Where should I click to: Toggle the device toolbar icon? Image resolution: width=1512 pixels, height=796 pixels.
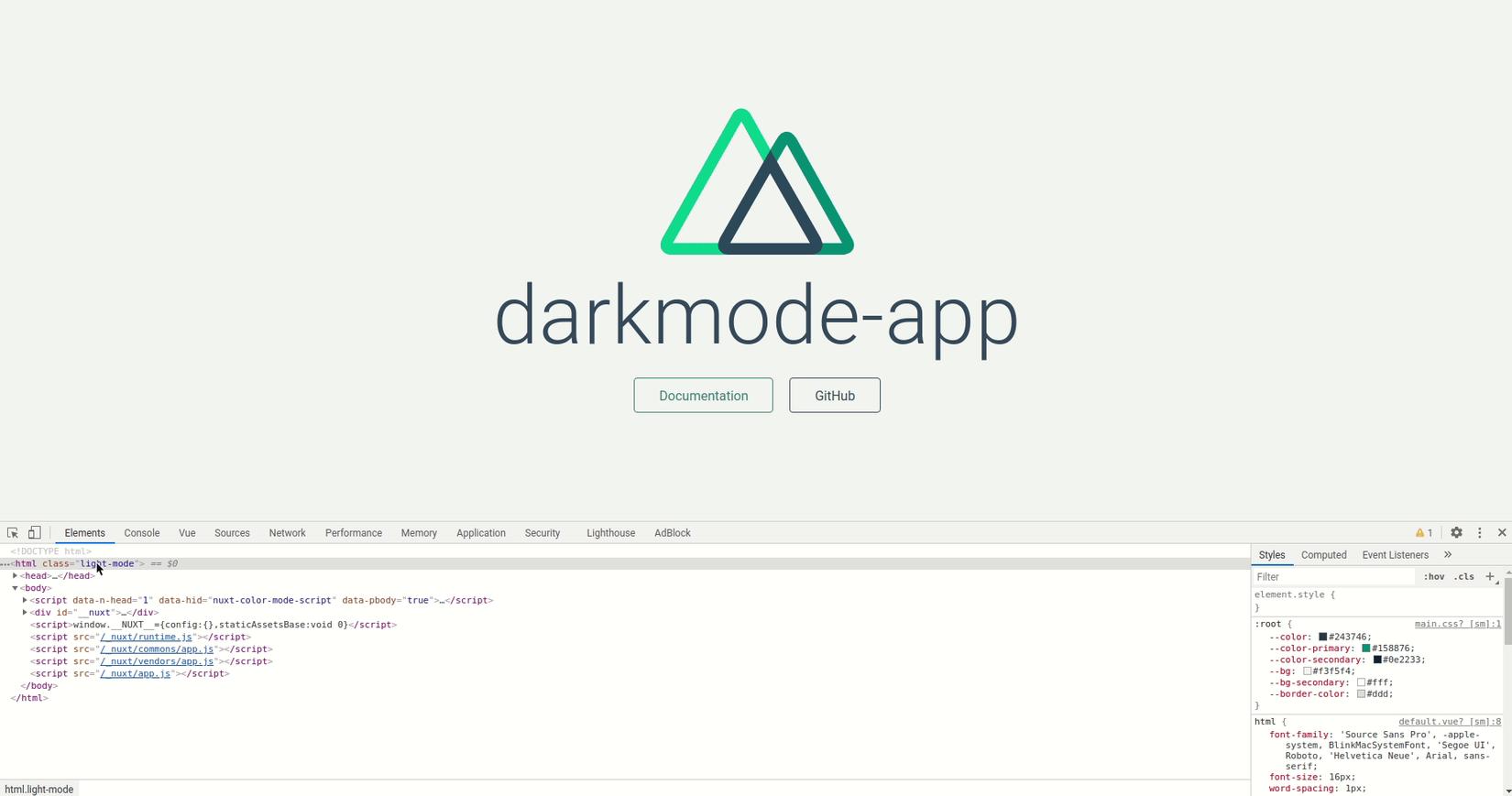(34, 533)
